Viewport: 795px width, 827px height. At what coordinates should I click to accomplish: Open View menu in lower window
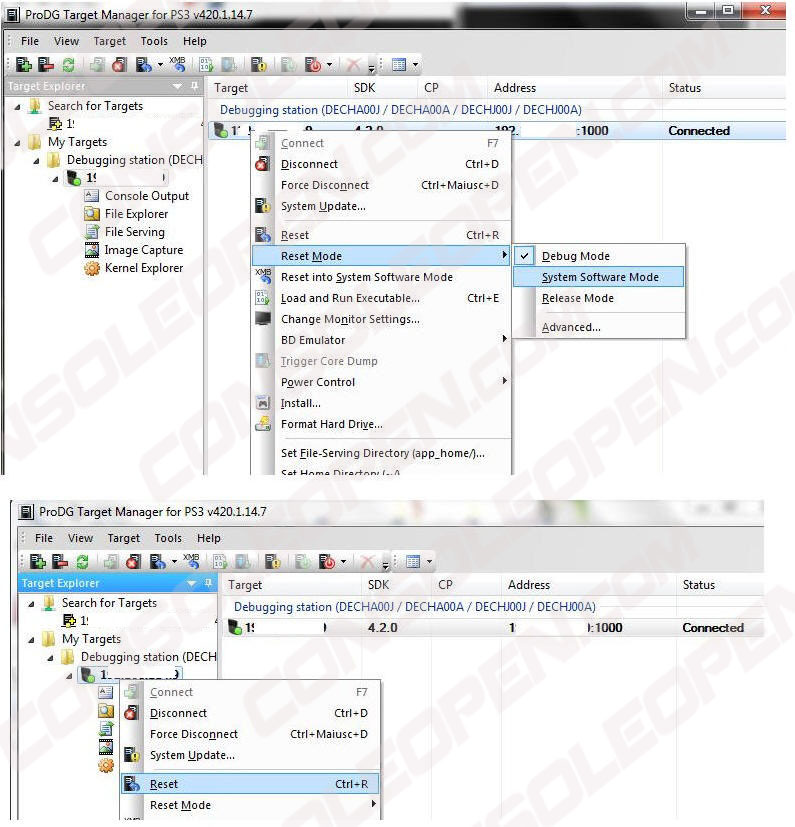point(80,538)
